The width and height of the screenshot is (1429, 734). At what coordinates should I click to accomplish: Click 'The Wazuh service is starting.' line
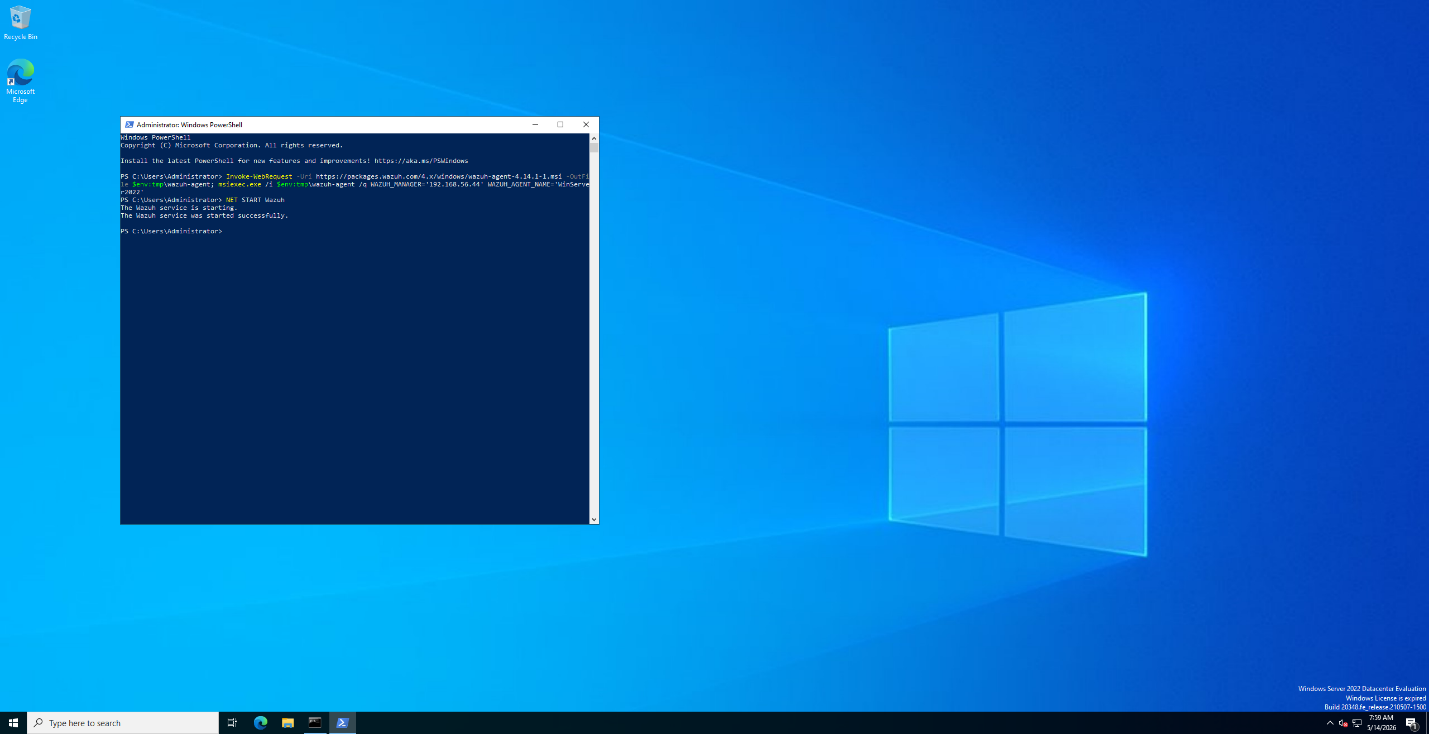(x=178, y=208)
